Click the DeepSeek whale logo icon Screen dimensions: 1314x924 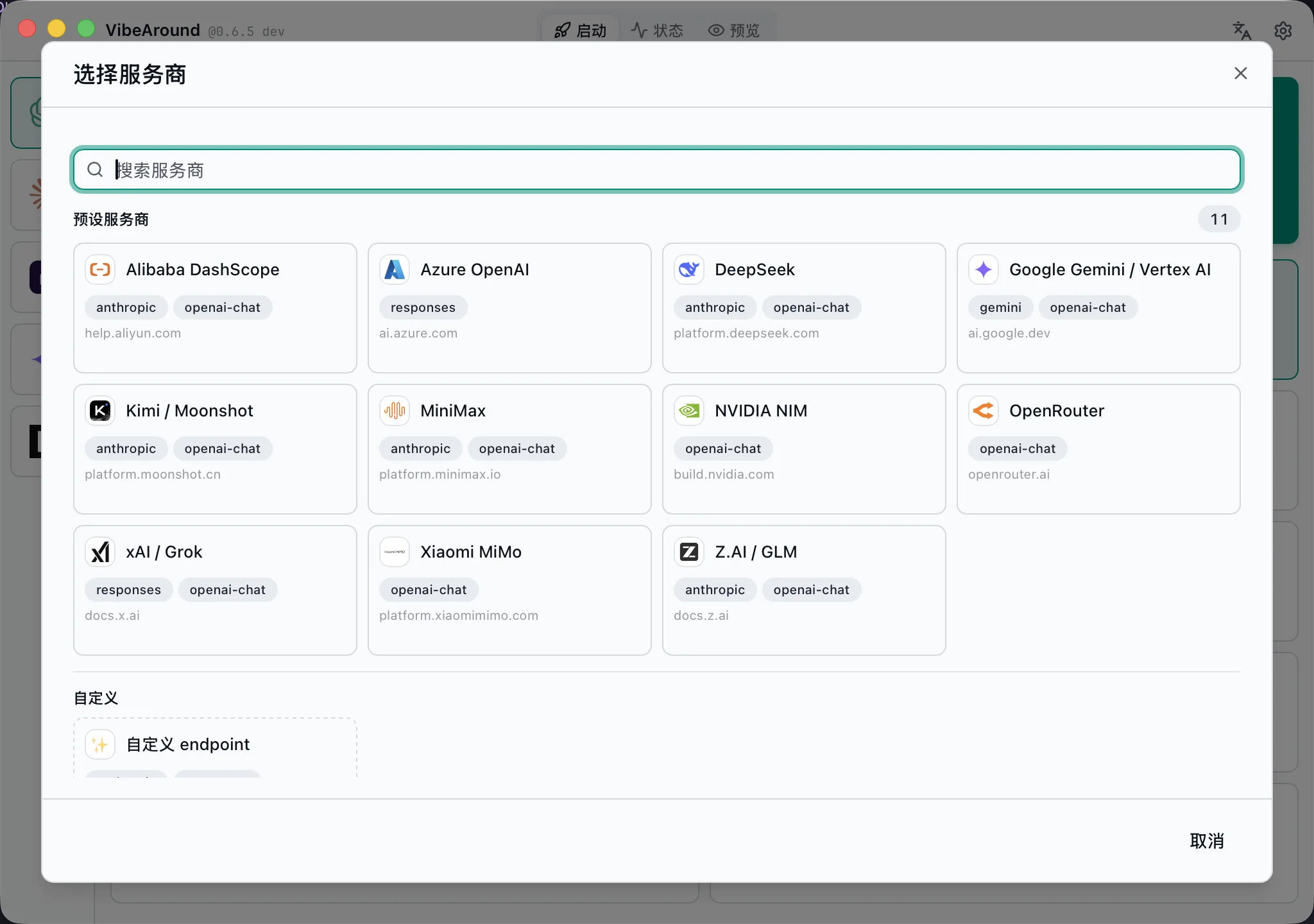[689, 269]
